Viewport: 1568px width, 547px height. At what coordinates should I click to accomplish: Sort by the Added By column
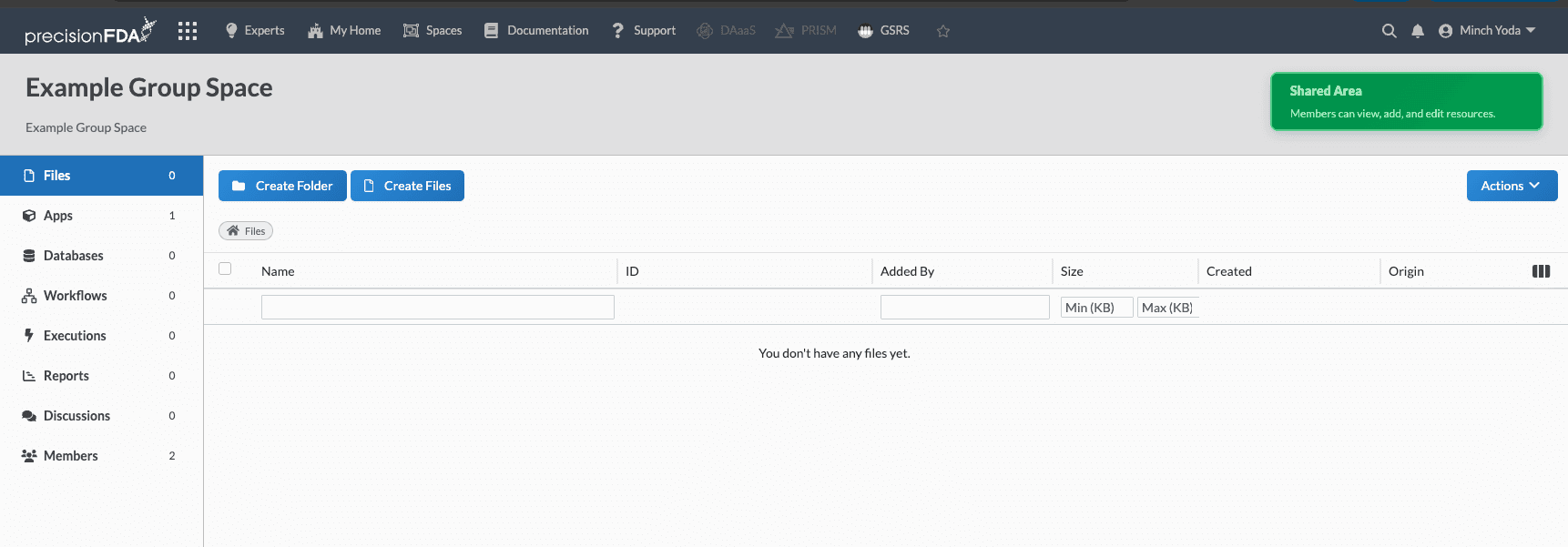(x=907, y=271)
